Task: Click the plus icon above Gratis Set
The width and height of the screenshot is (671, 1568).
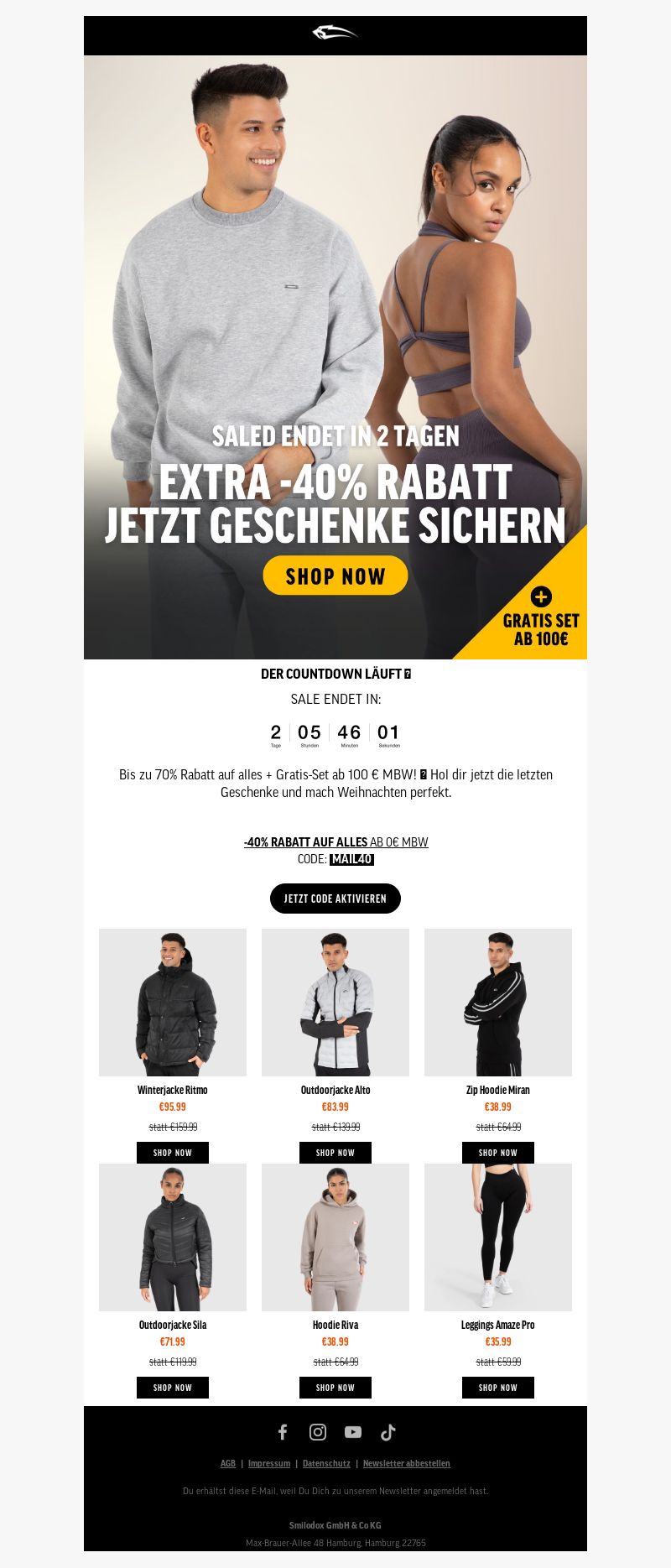Action: pos(541,596)
